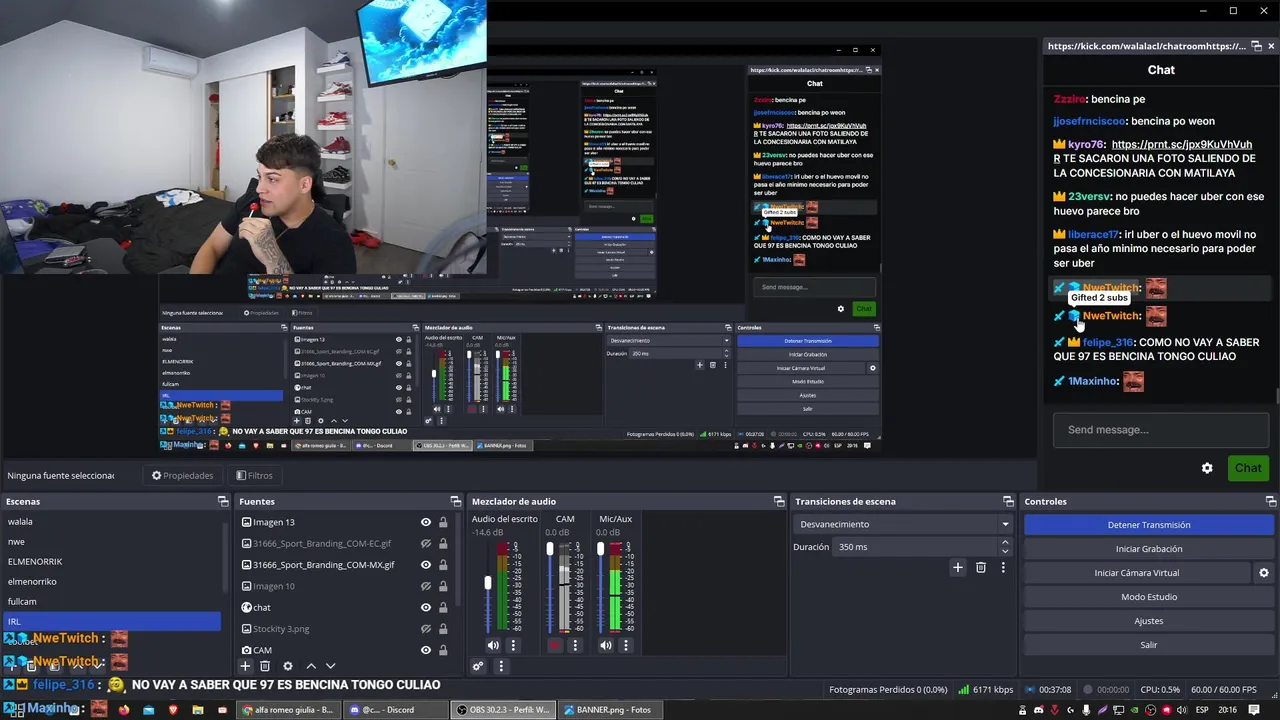1280x720 pixels.
Task: Open File Explorer from the taskbar
Action: click(x=198, y=710)
